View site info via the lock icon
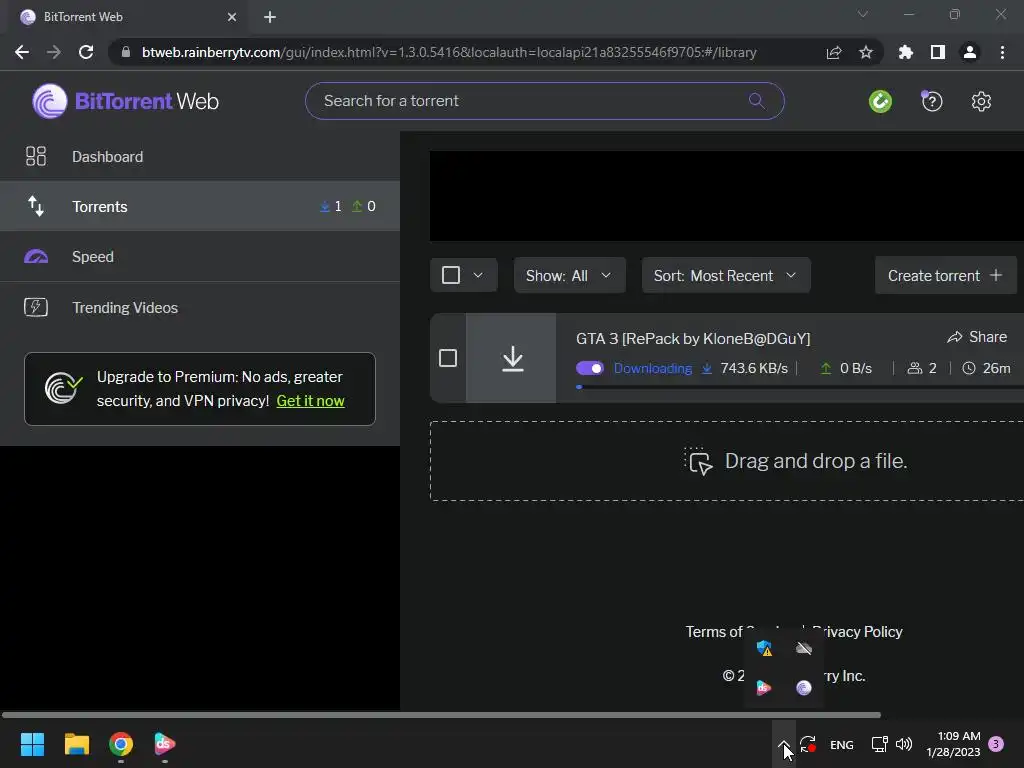This screenshot has width=1024, height=768. tap(126, 52)
